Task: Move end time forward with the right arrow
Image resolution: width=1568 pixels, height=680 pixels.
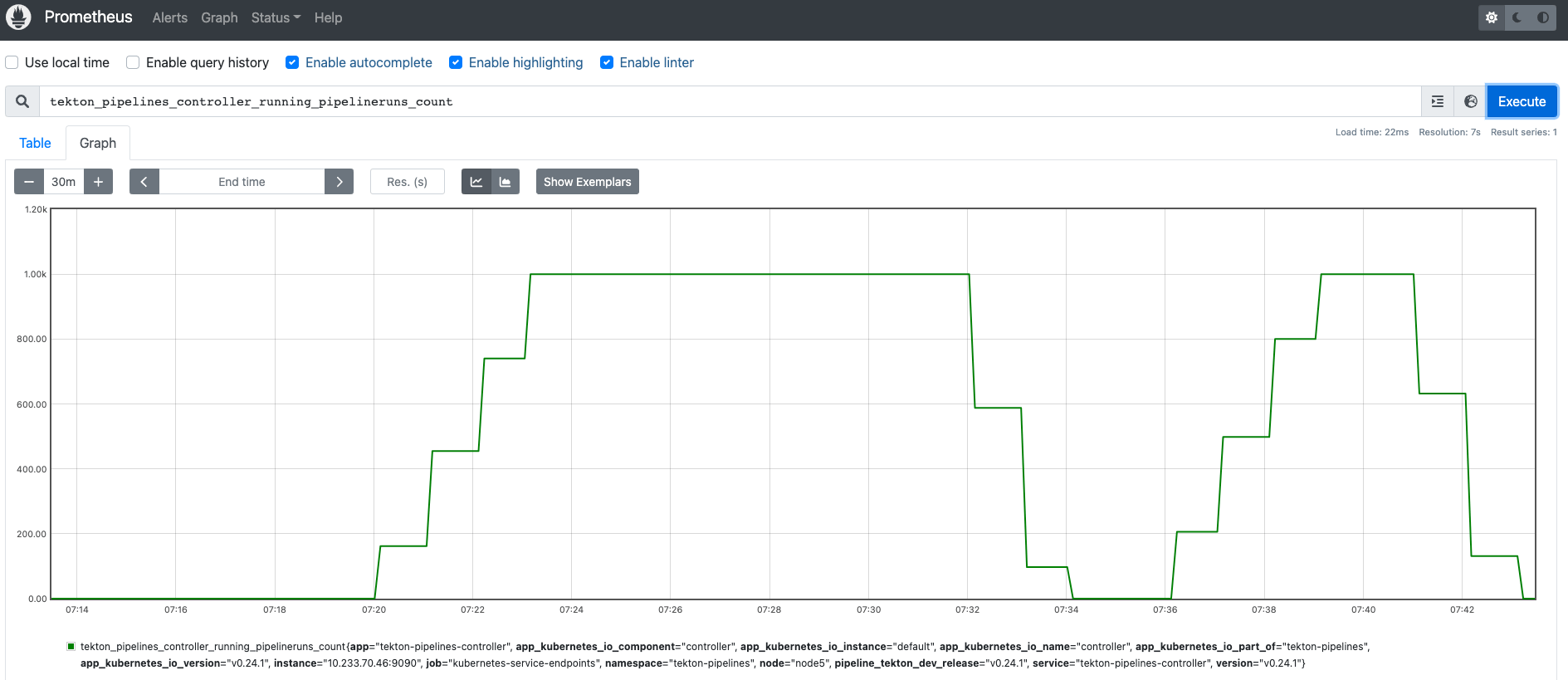Action: pos(339,182)
